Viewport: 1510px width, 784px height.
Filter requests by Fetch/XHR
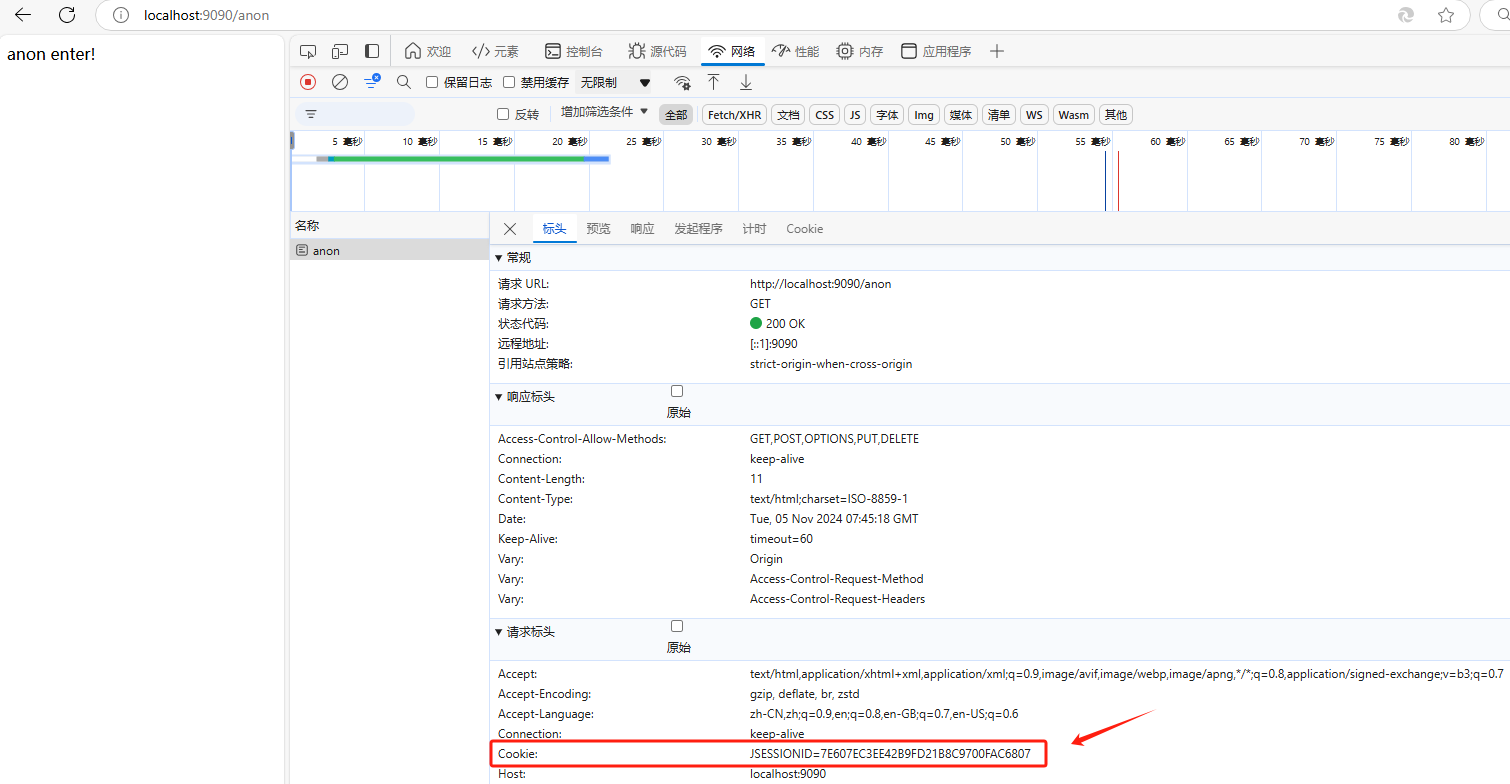734,115
